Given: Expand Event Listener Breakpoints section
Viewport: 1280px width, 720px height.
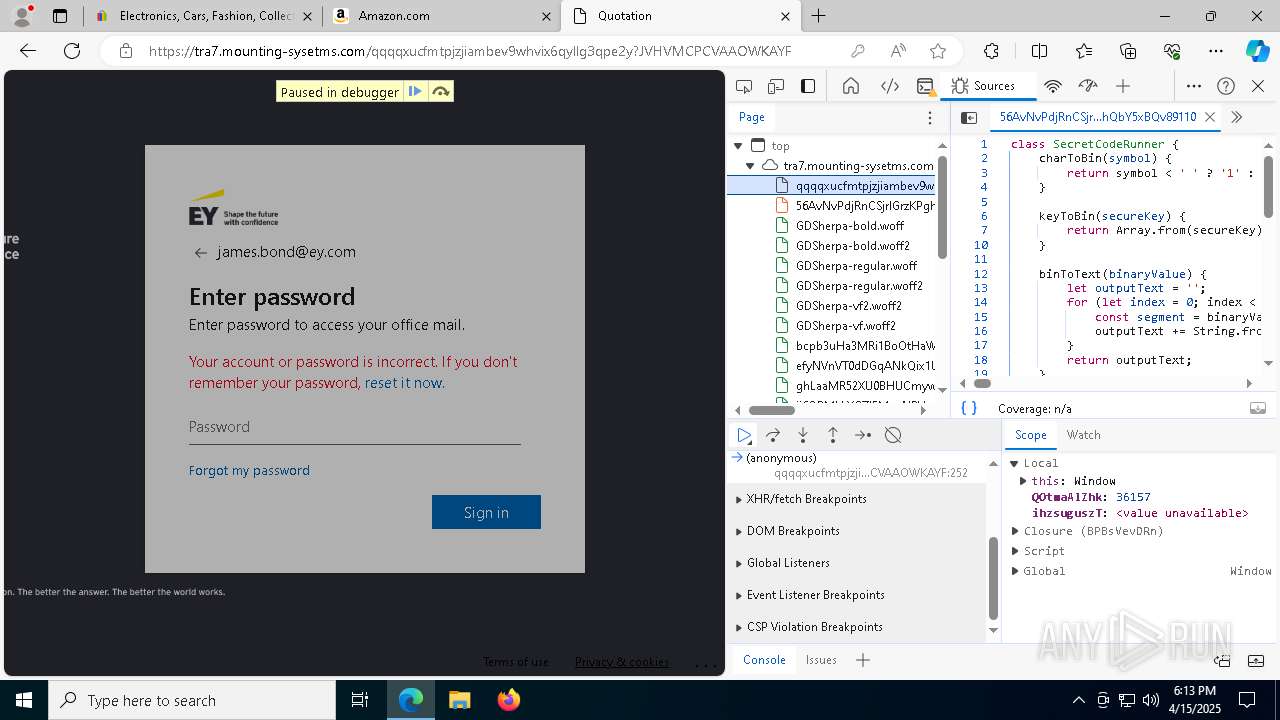Looking at the screenshot, I should [739, 595].
